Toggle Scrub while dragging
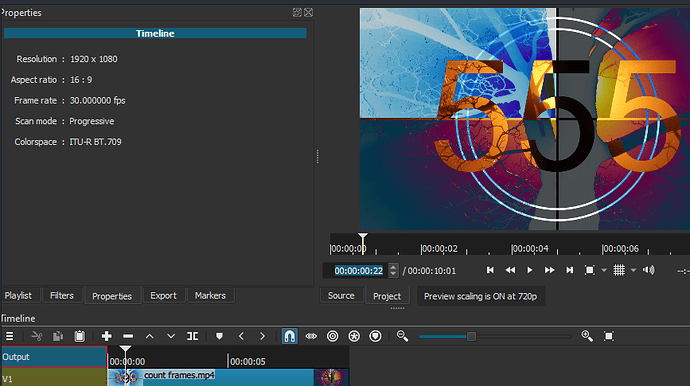 click(x=311, y=336)
